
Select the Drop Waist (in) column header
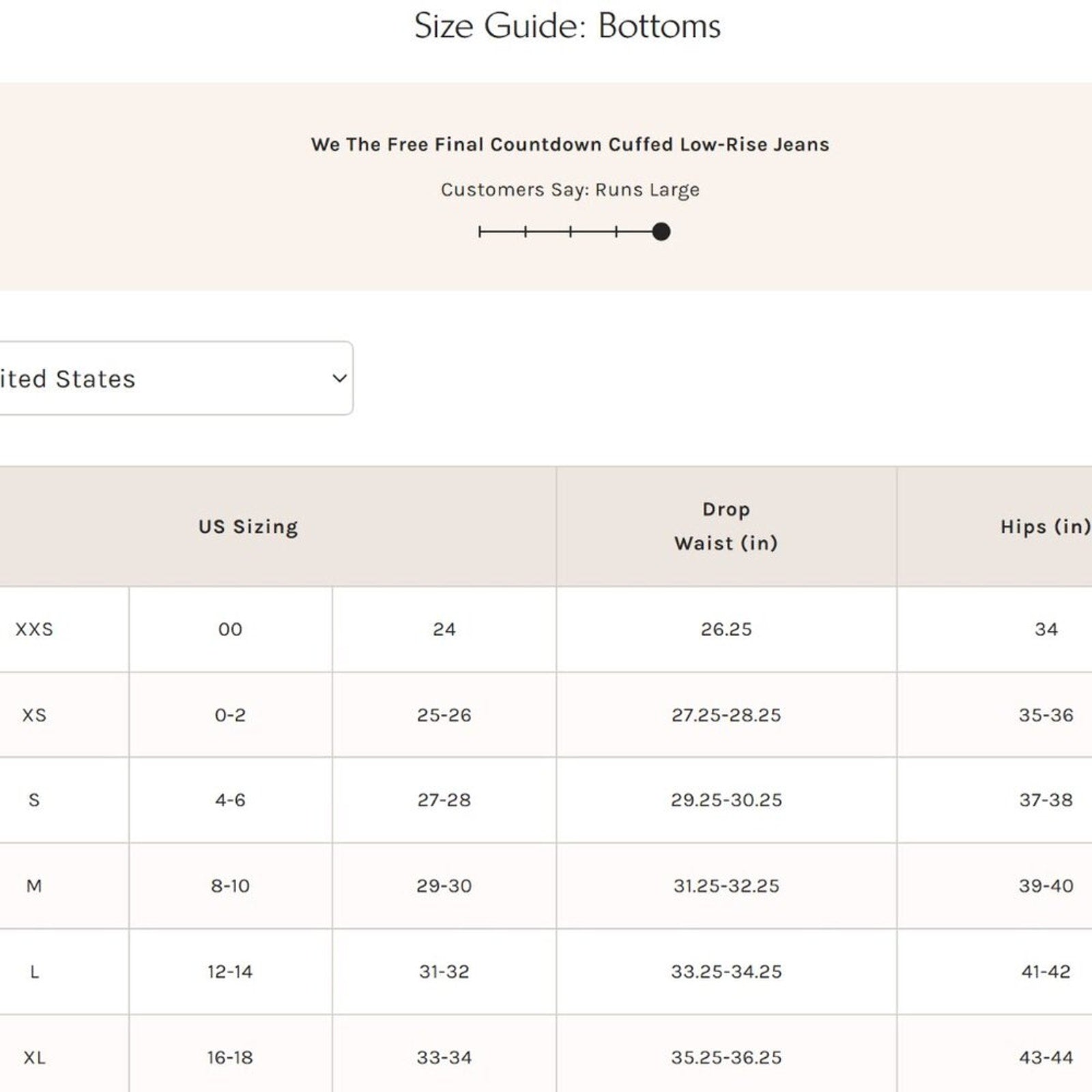(726, 526)
